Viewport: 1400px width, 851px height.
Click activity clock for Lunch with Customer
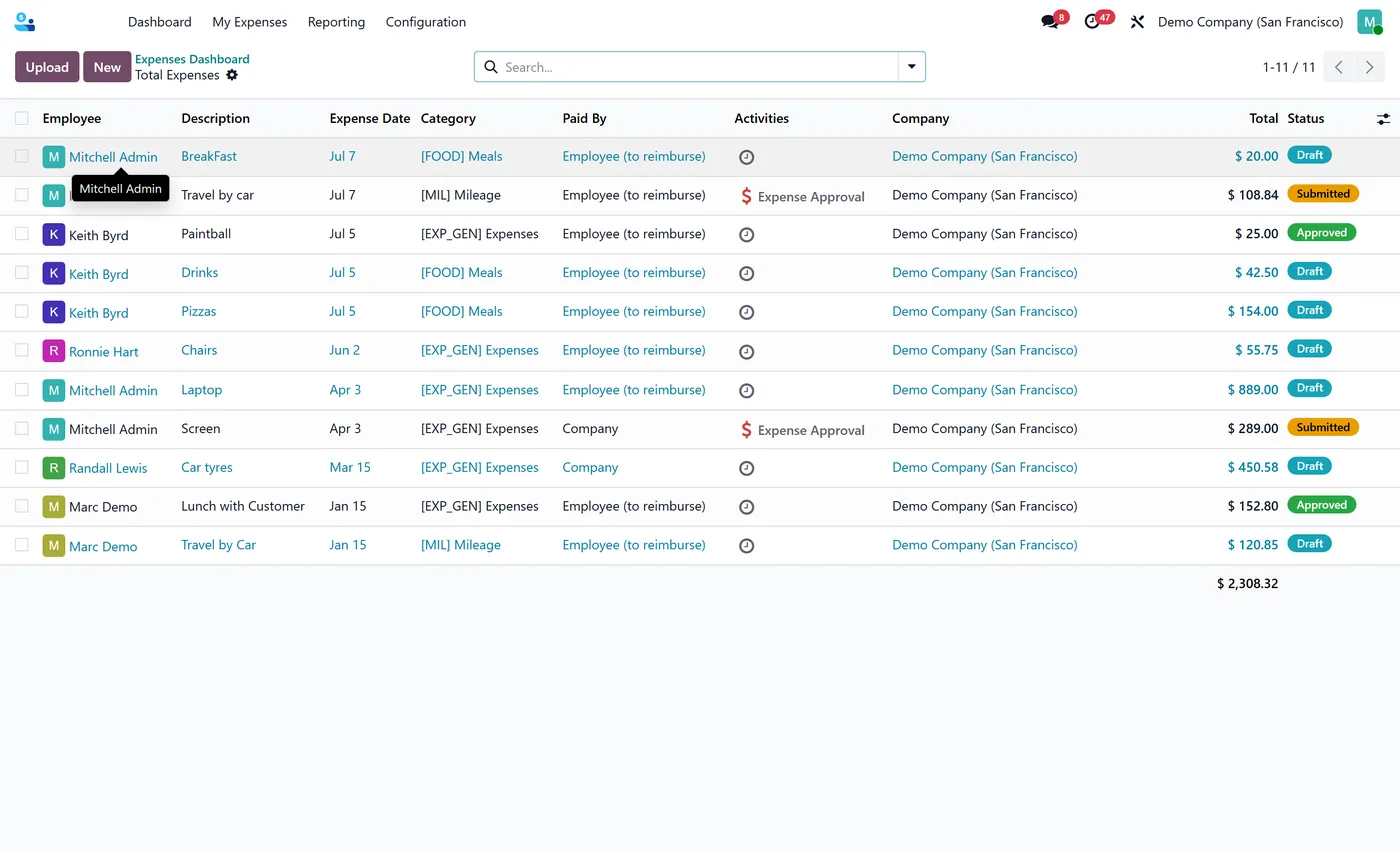[746, 507]
